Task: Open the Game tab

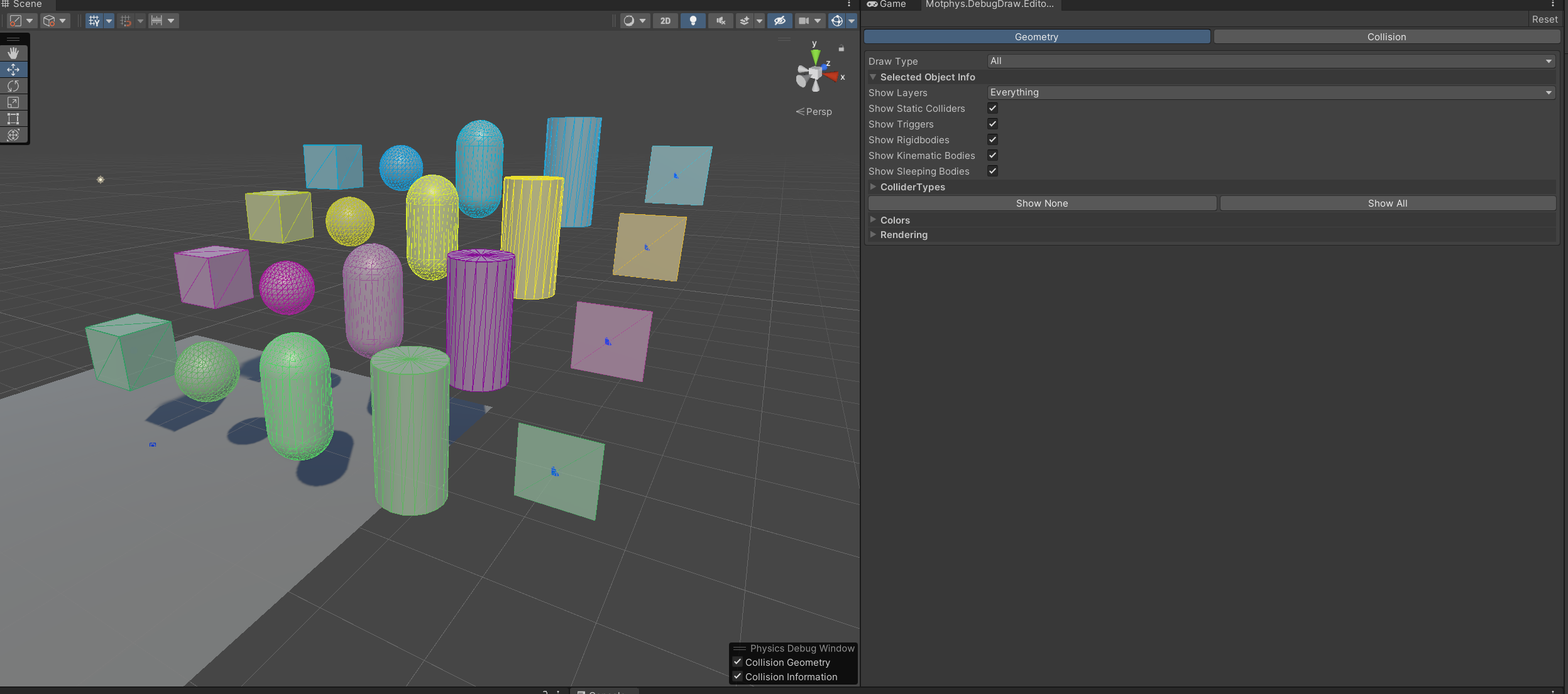Action: (x=887, y=4)
